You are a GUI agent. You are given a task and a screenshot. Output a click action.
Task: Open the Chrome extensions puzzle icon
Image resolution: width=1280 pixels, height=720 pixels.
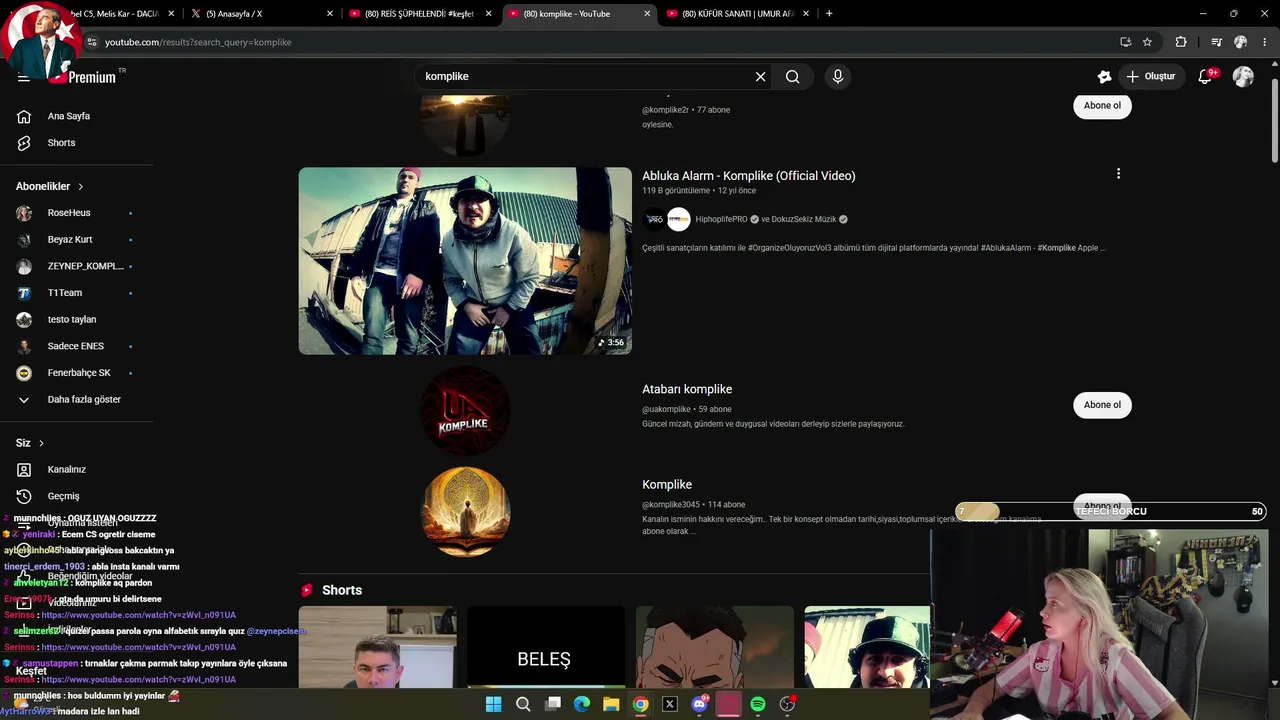[1181, 42]
